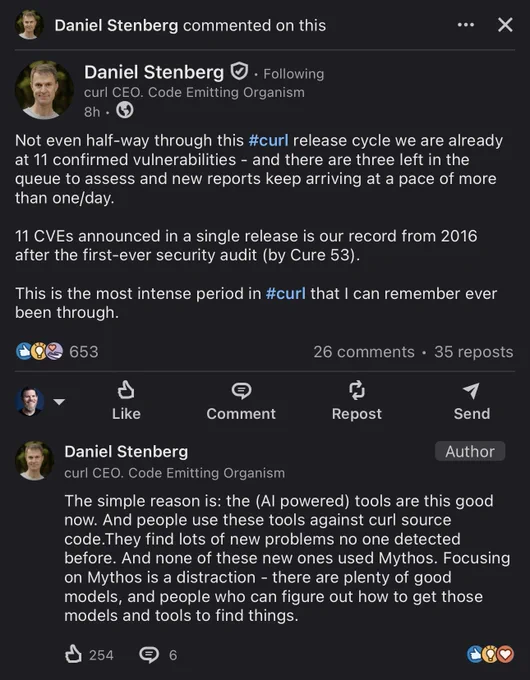530x680 pixels.
Task: Open the first #curl hashtag link
Action: [x=268, y=141]
